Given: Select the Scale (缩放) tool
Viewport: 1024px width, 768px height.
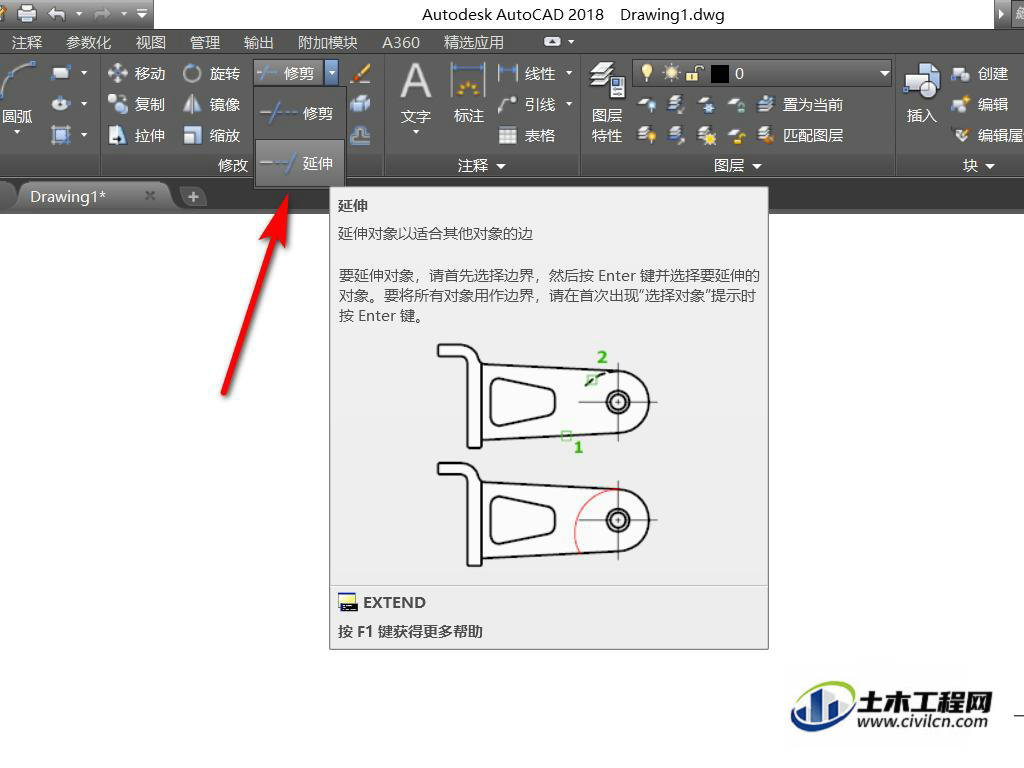Looking at the screenshot, I should click(x=212, y=135).
